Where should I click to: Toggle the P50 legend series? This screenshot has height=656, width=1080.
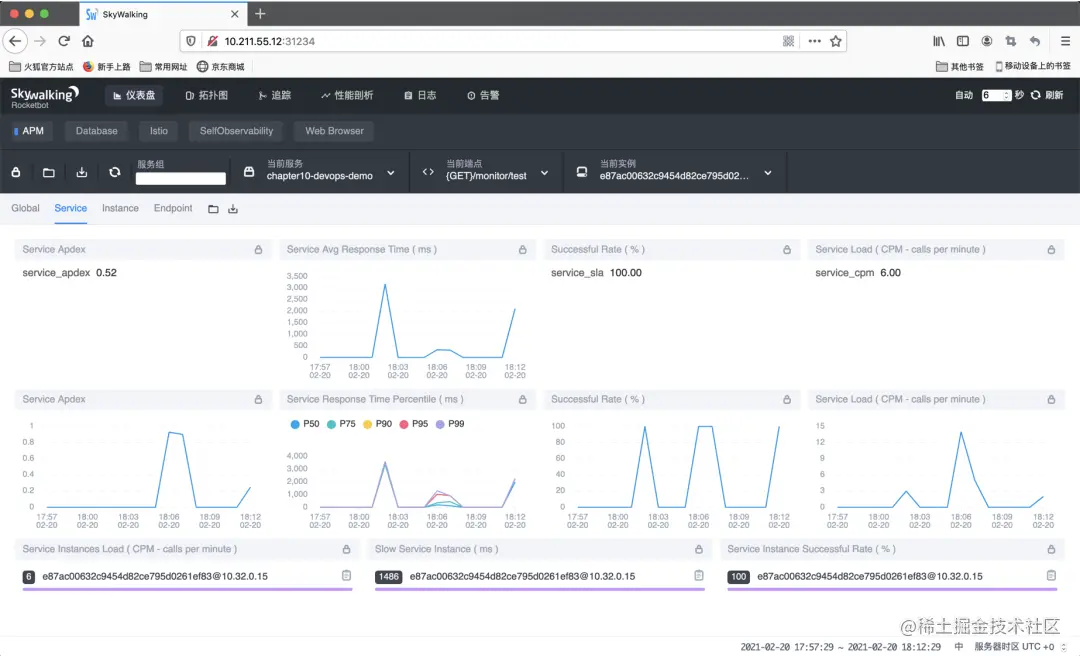pos(305,424)
